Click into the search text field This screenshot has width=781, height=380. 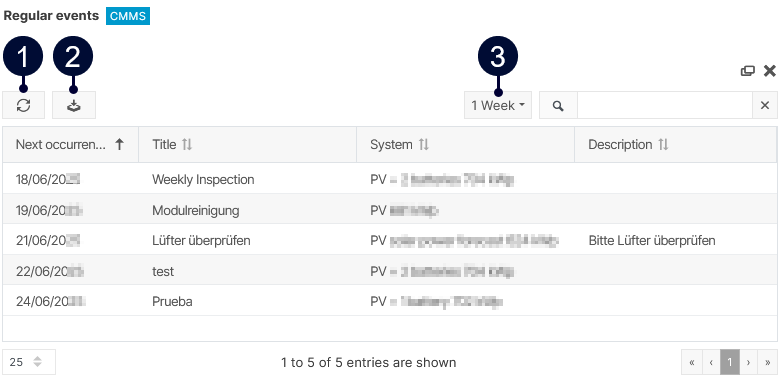[664, 105]
